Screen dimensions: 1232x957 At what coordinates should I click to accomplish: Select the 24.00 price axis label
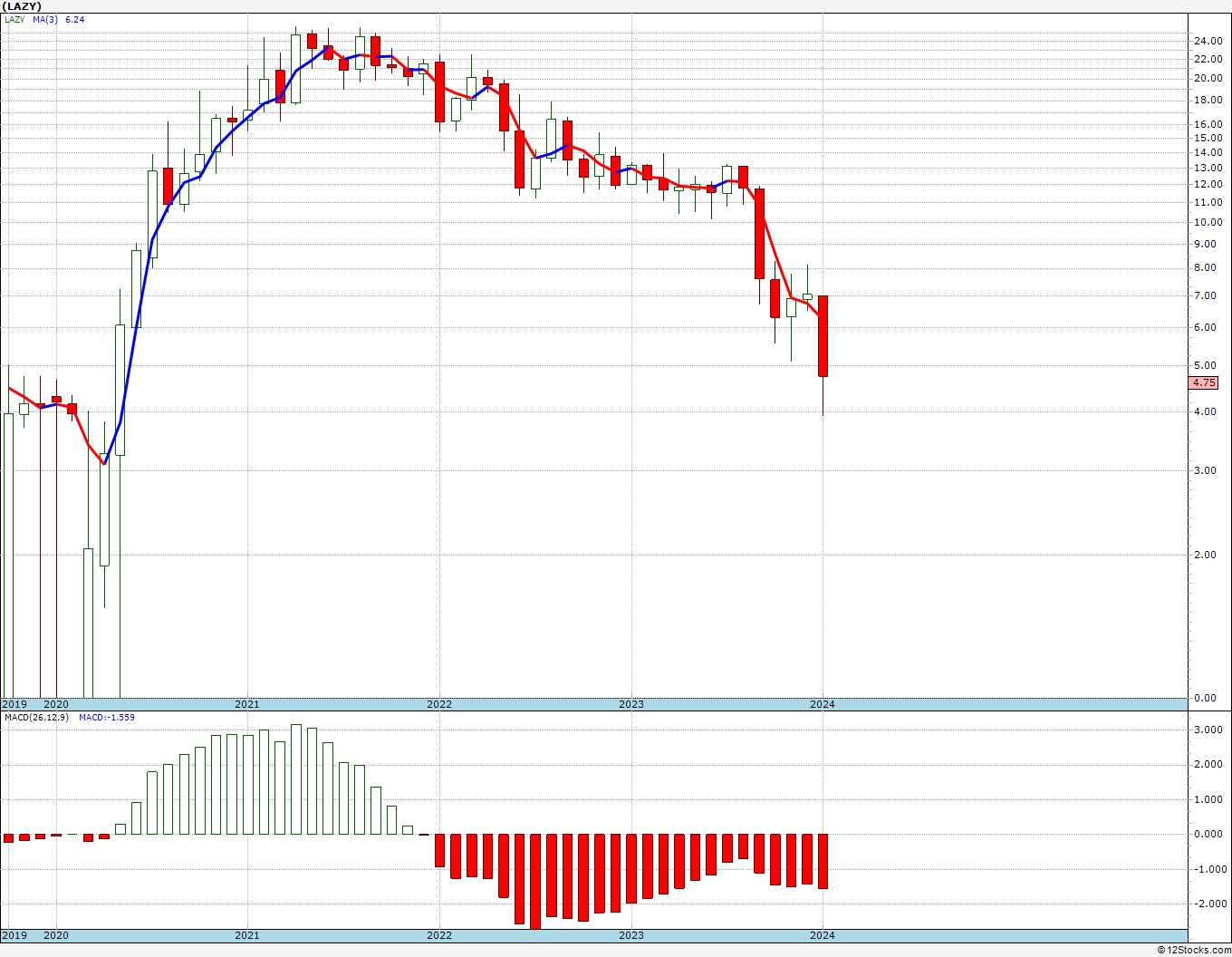coord(1208,41)
